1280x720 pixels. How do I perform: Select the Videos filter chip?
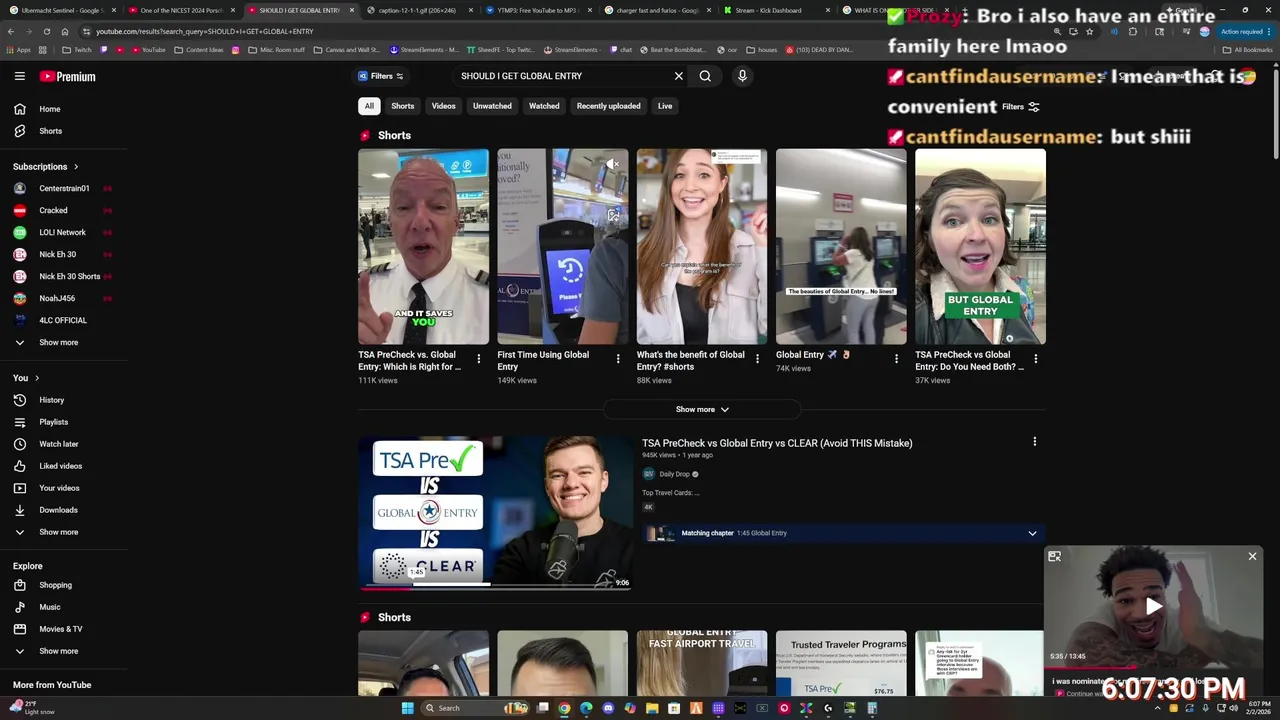[444, 106]
